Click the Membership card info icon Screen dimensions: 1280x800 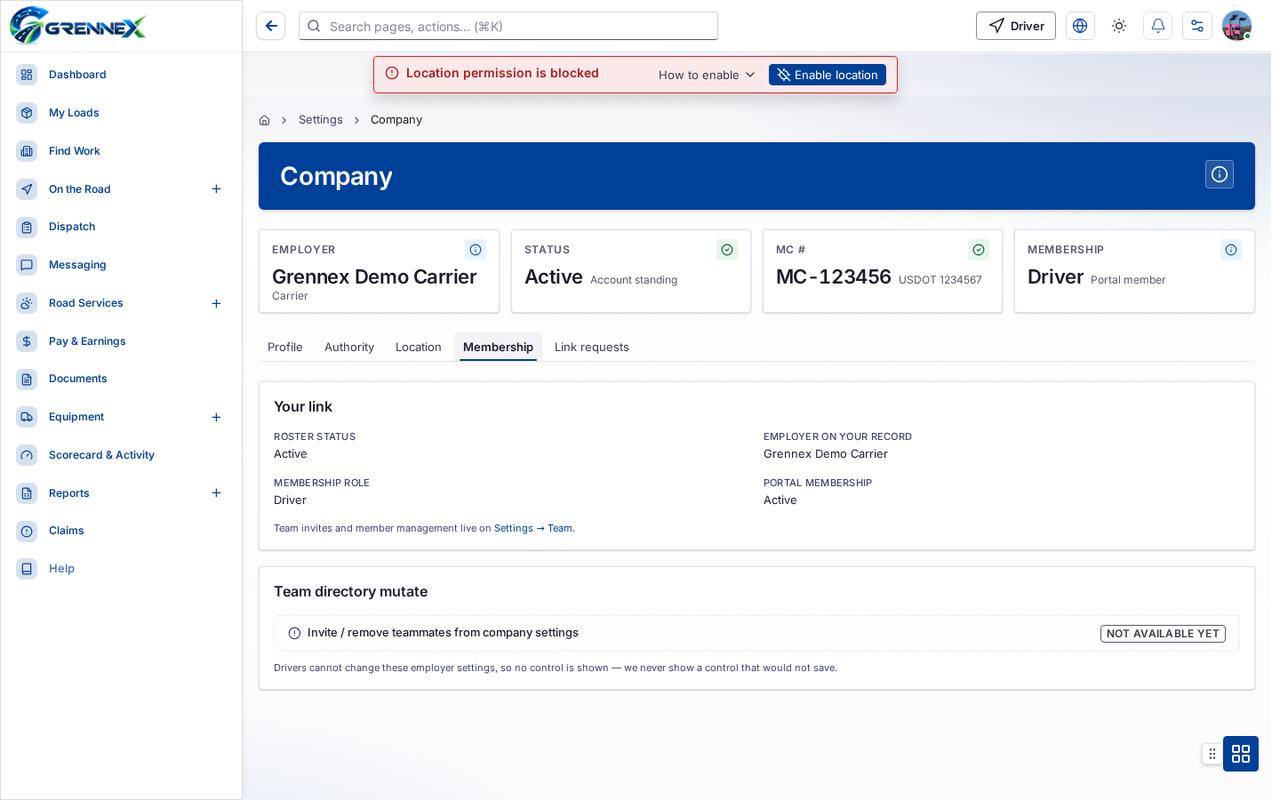[x=1231, y=250]
